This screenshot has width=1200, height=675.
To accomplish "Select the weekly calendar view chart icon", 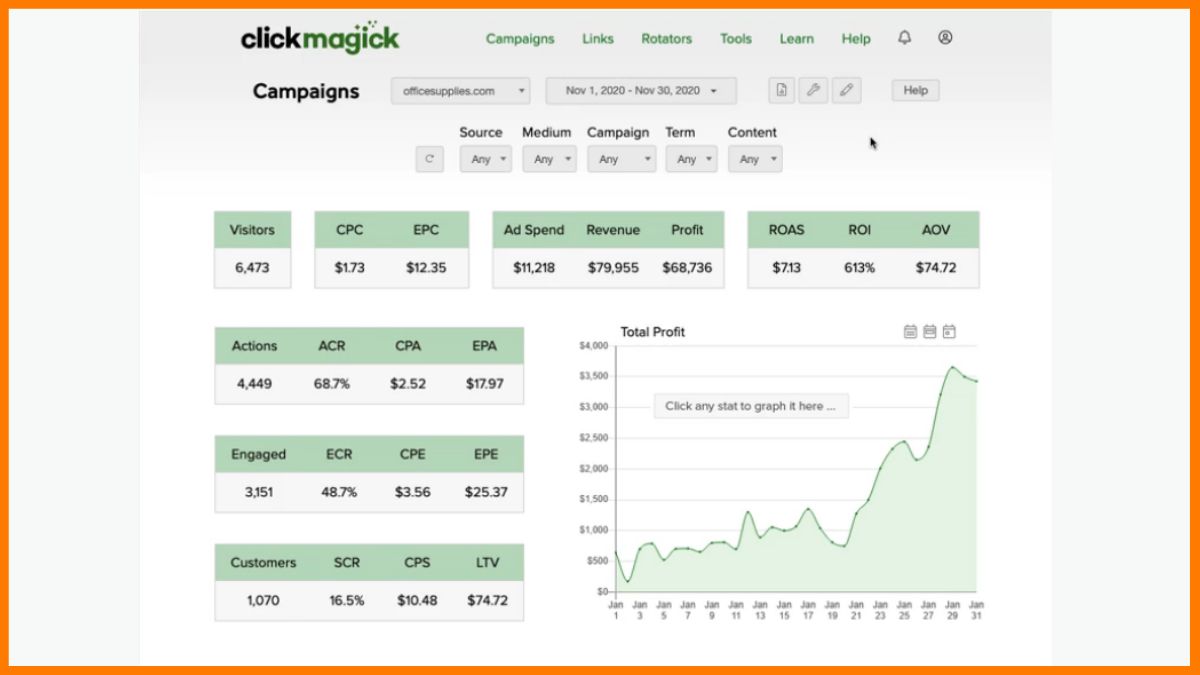I will [930, 332].
